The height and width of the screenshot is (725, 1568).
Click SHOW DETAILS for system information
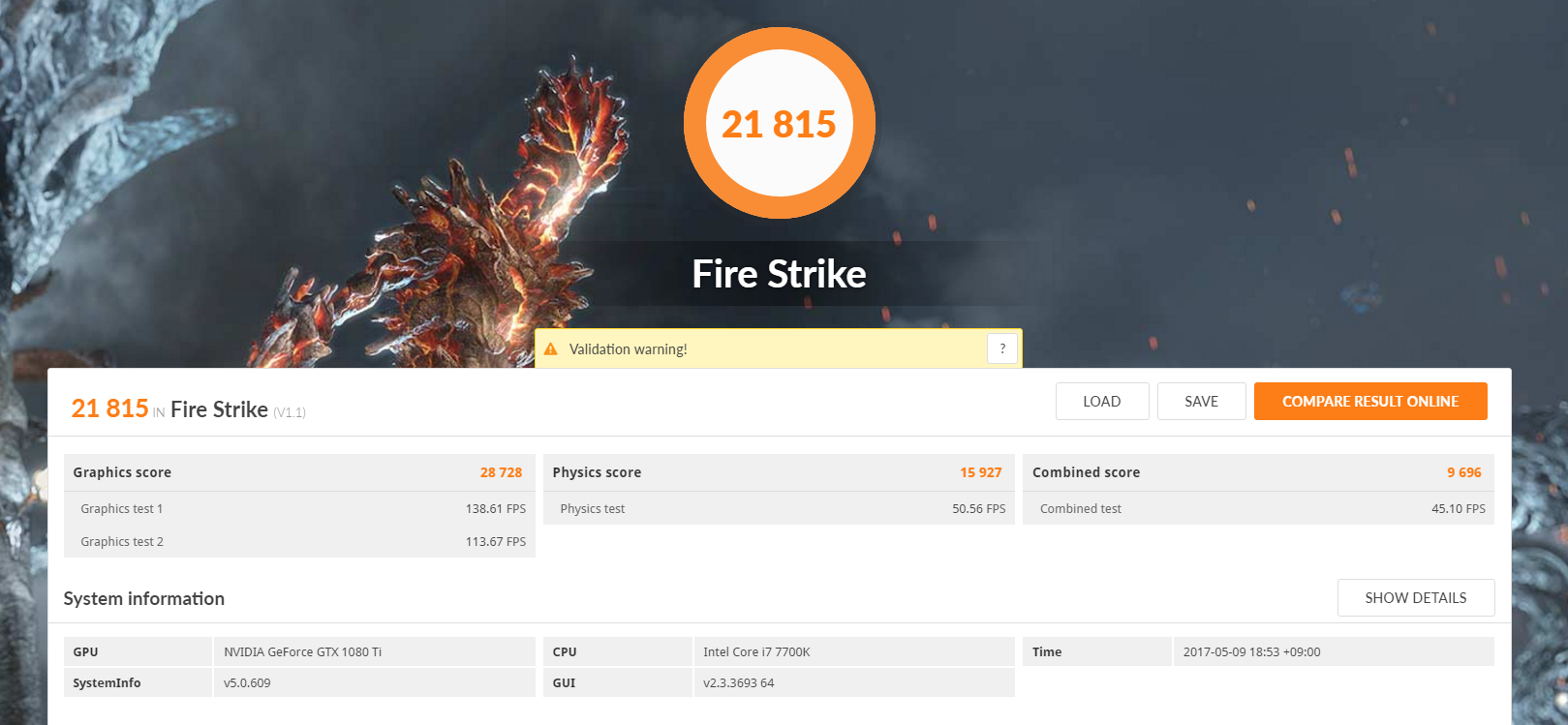[x=1416, y=598]
